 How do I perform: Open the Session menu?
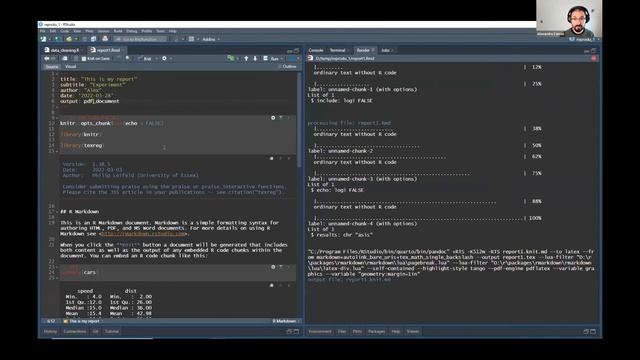click(103, 31)
